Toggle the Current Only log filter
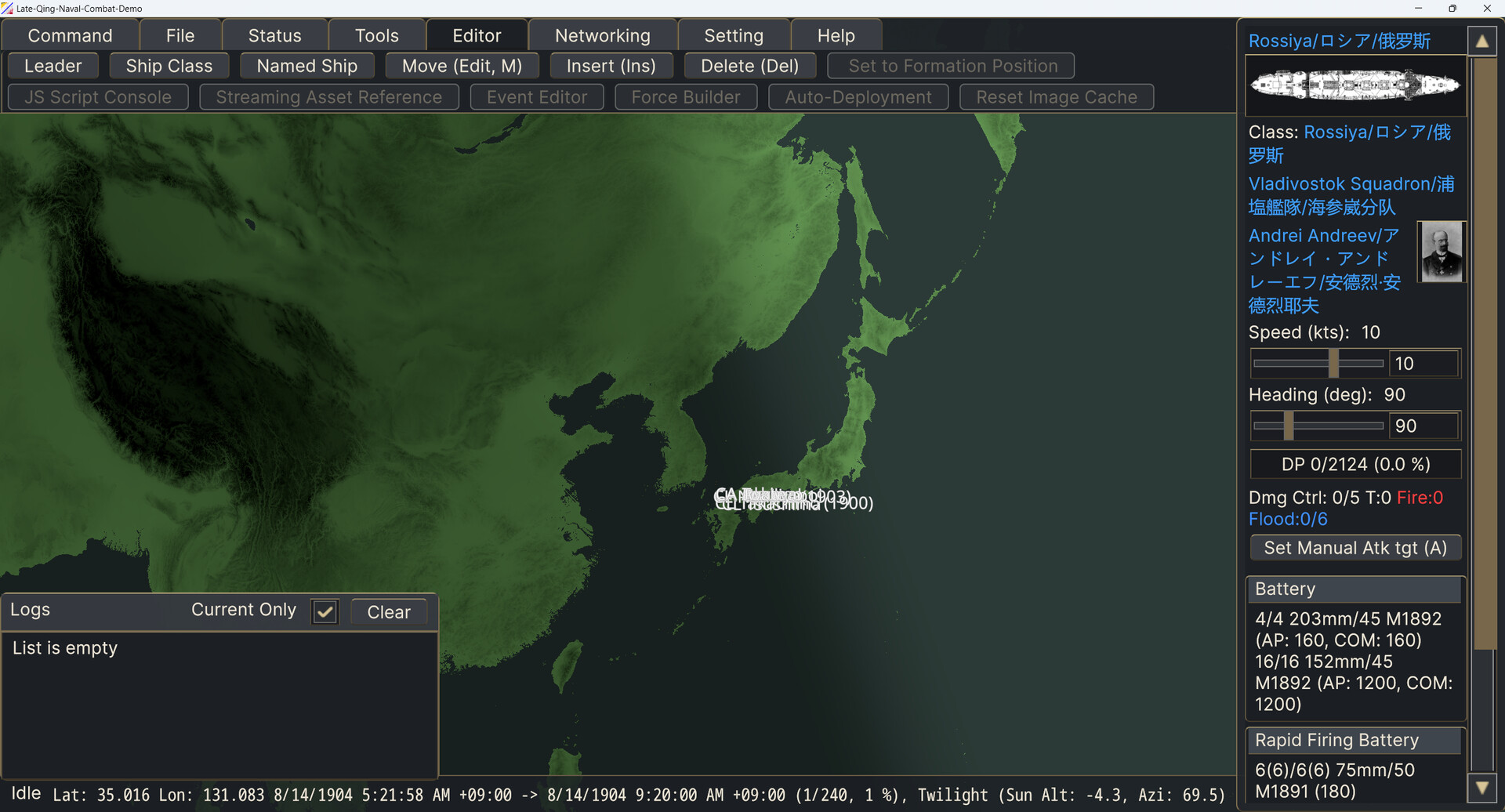Screen dimensions: 1505x812 tap(325, 611)
